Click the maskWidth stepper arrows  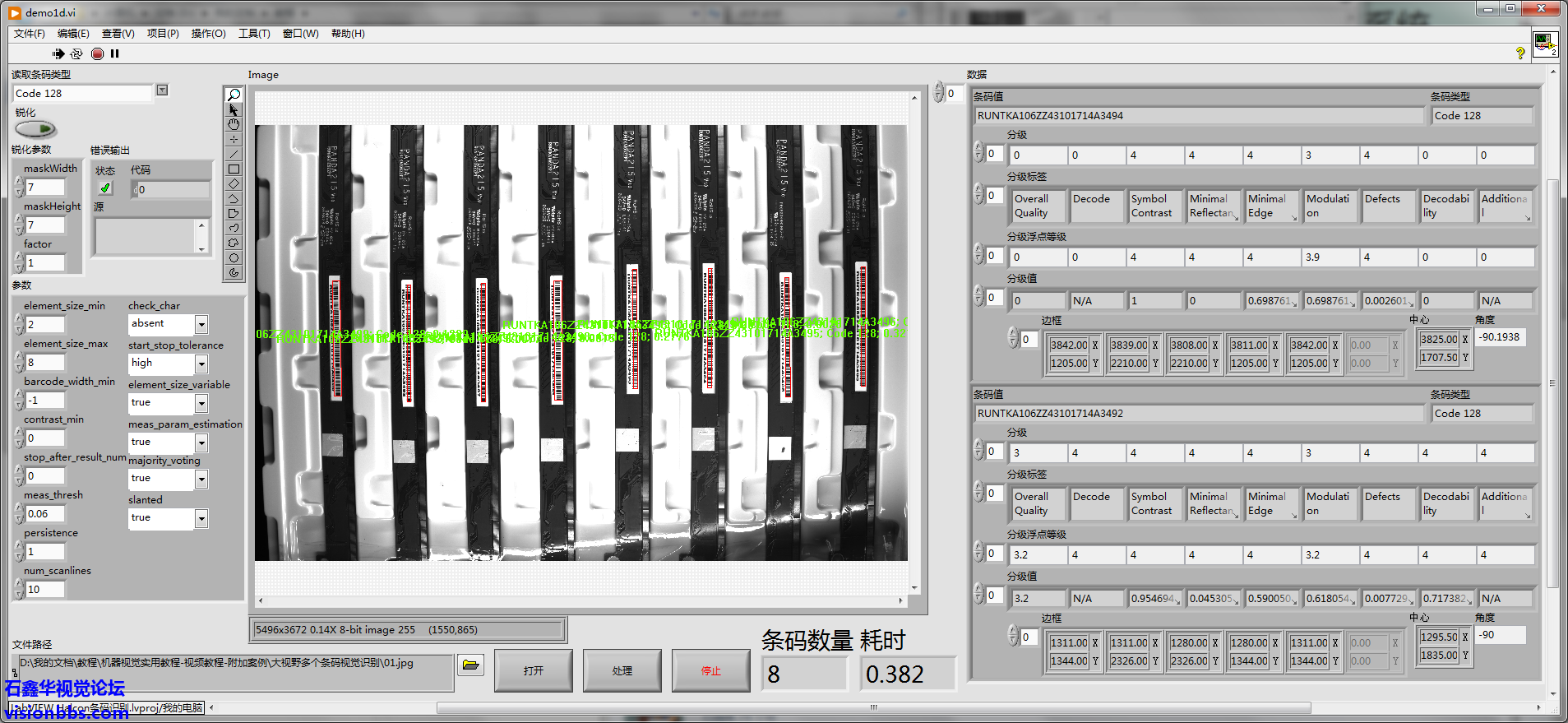coord(19,187)
